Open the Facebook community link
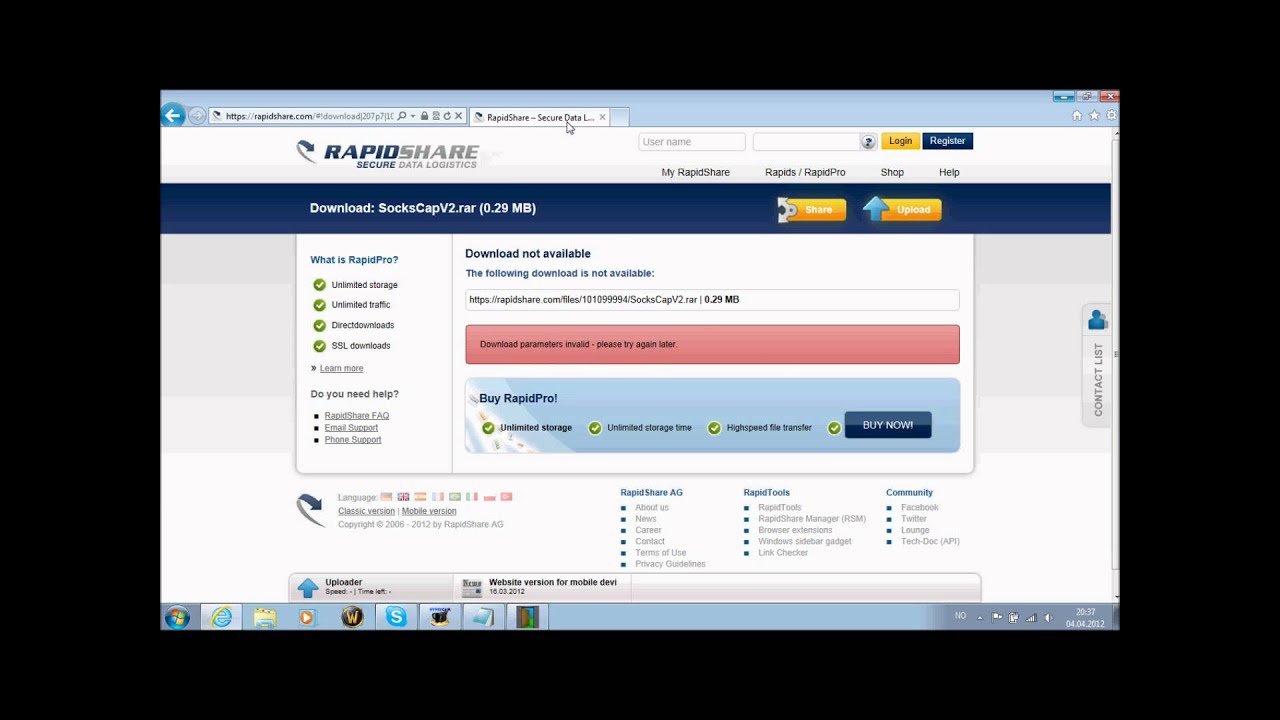1280x720 pixels. 919,507
